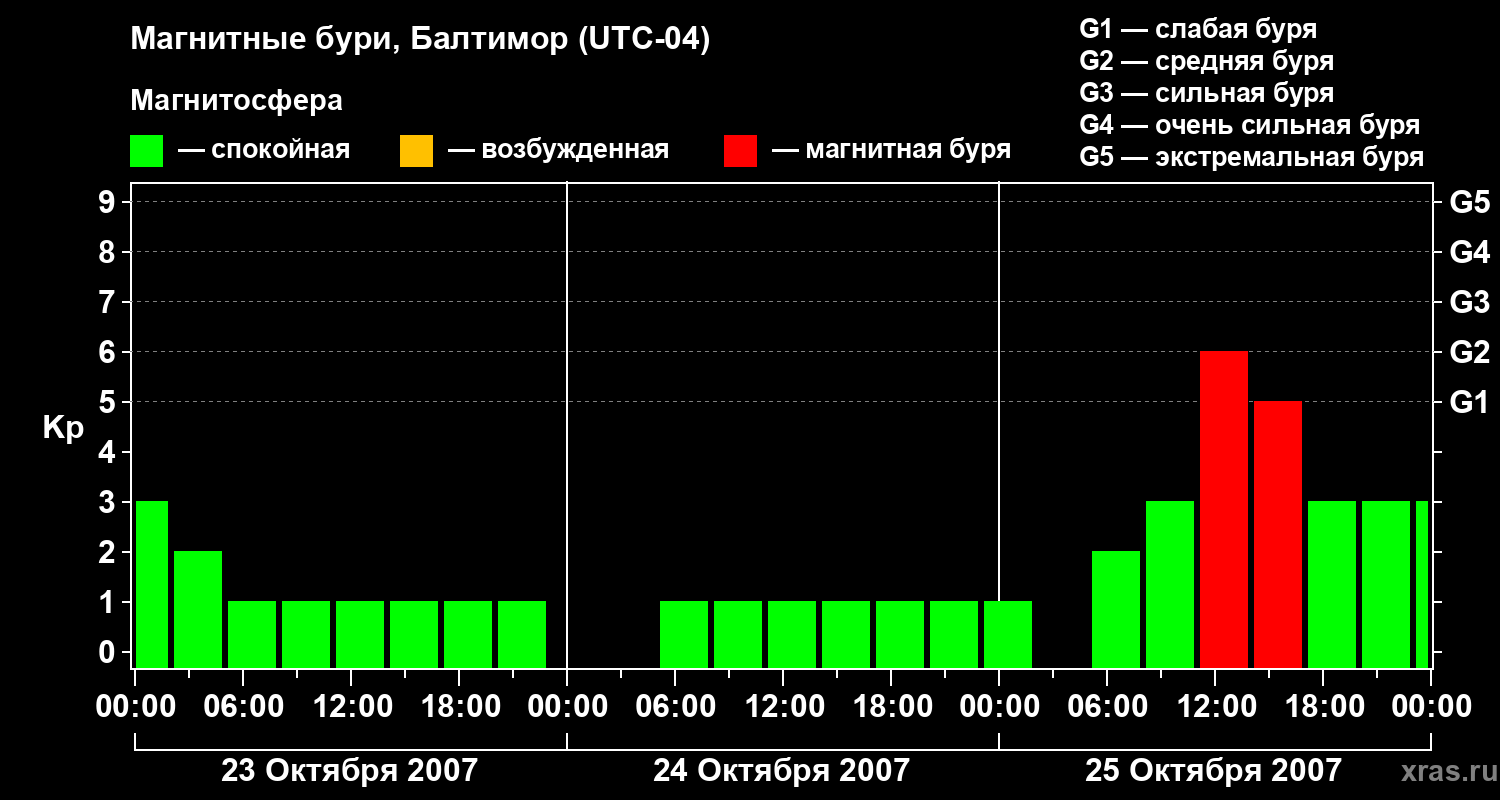Click the yellow 'возбужденная' legend swatch
1500x800 pixels.
pyautogui.click(x=416, y=150)
